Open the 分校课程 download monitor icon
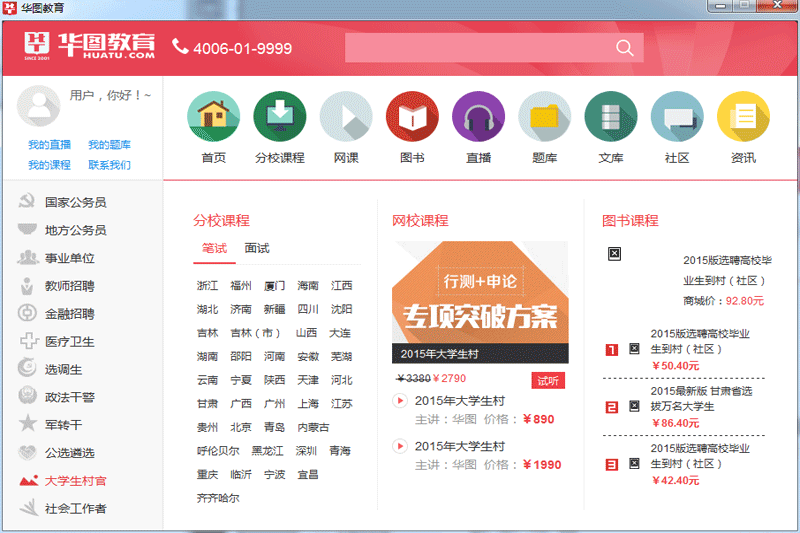800x533 pixels. (x=280, y=116)
